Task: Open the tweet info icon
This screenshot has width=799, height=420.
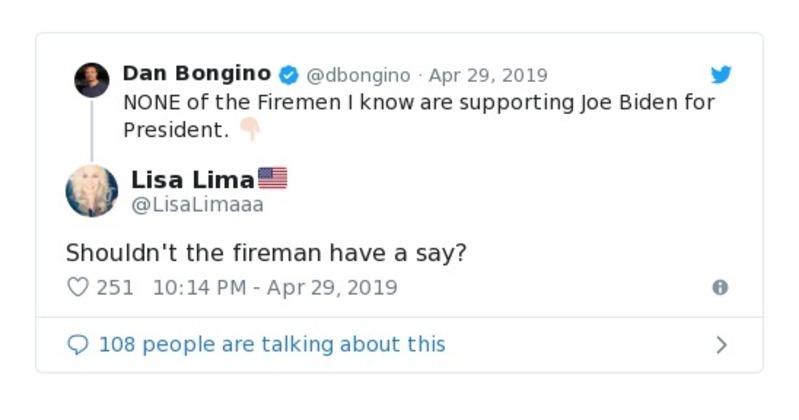Action: (x=720, y=288)
